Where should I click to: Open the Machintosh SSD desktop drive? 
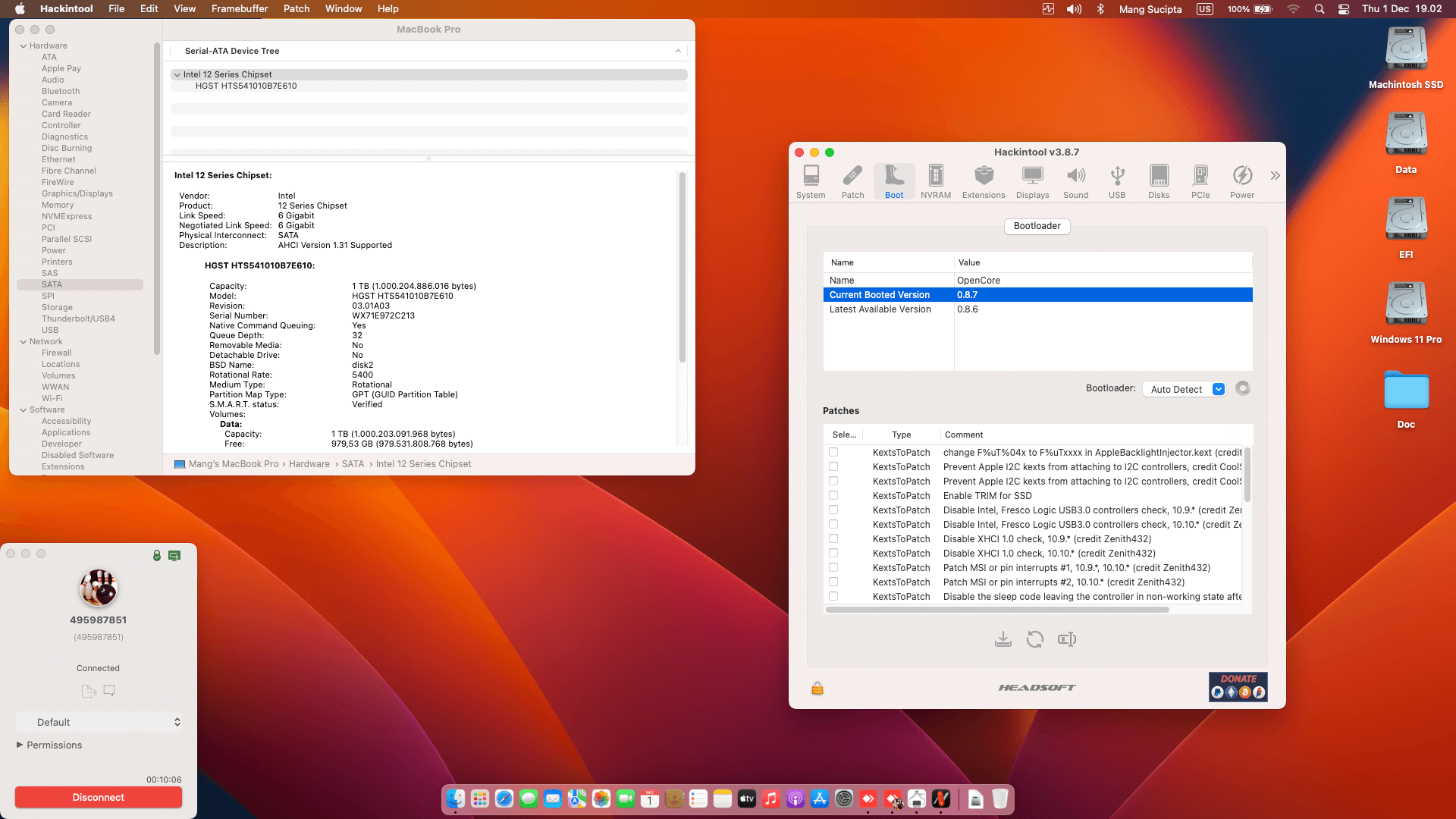coord(1406,58)
